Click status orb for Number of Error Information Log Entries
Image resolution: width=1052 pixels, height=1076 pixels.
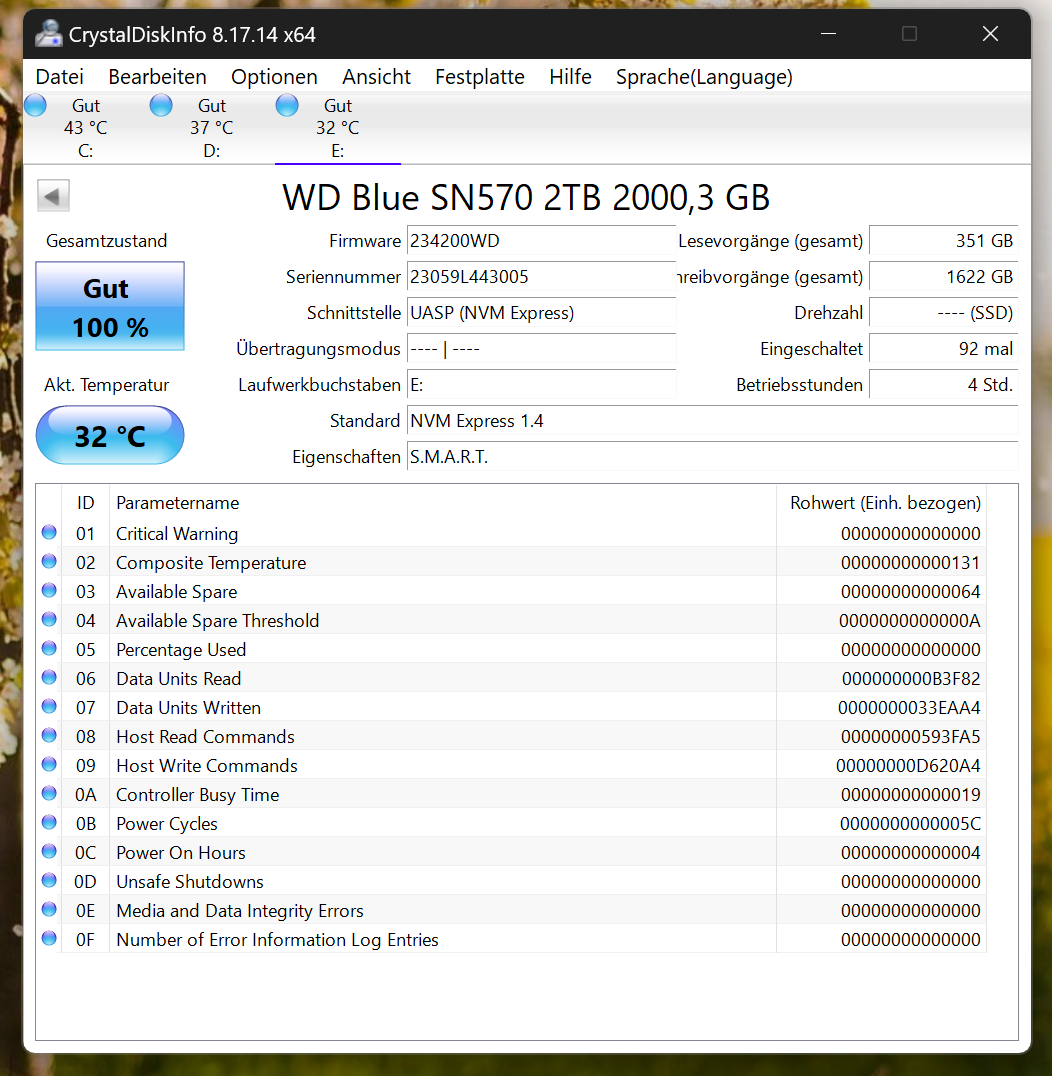[49, 938]
